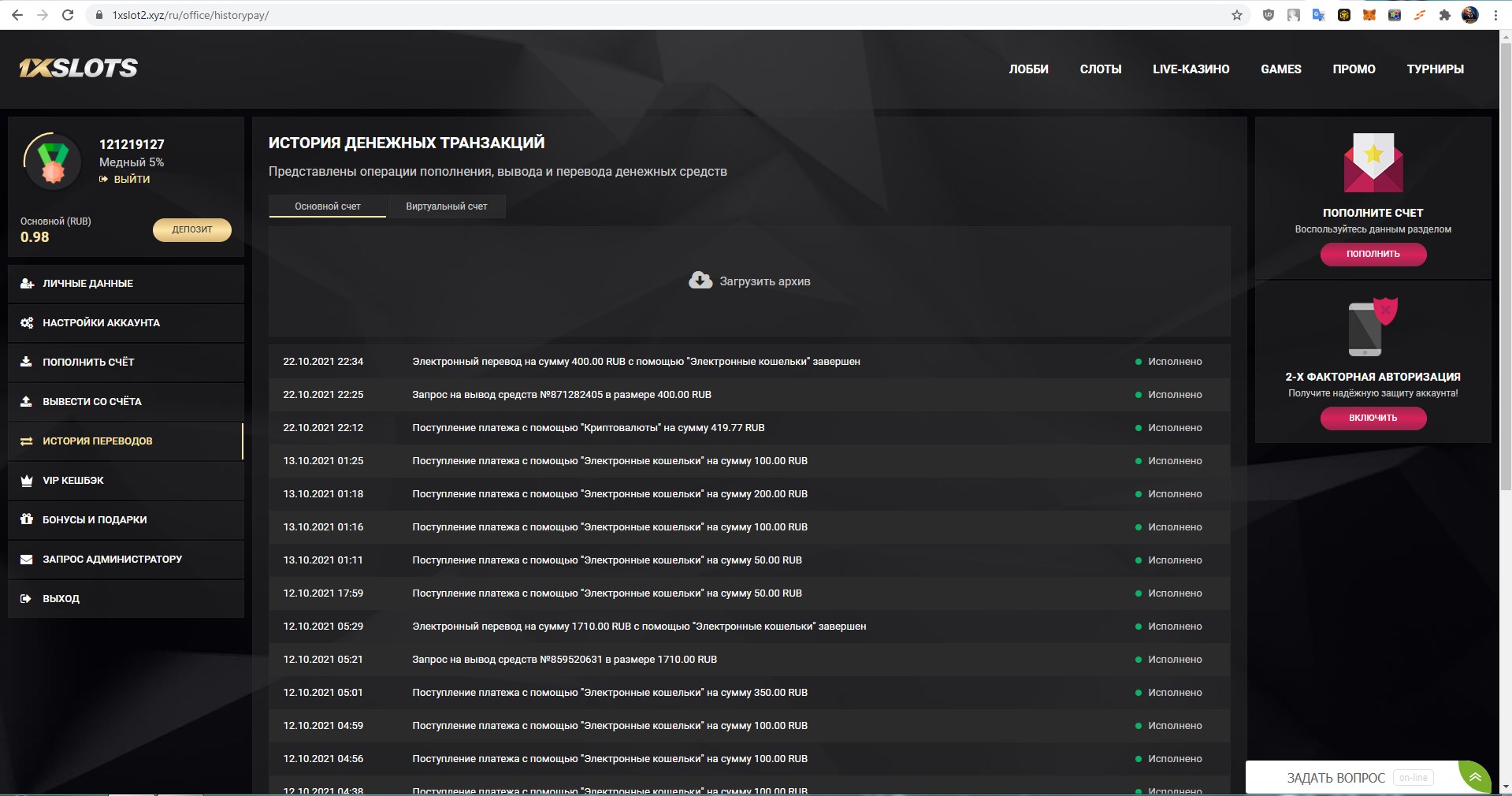The image size is (1512, 796).
Task: Click the ВКЛЮЧИТЬ two-factor button
Action: [x=1373, y=418]
